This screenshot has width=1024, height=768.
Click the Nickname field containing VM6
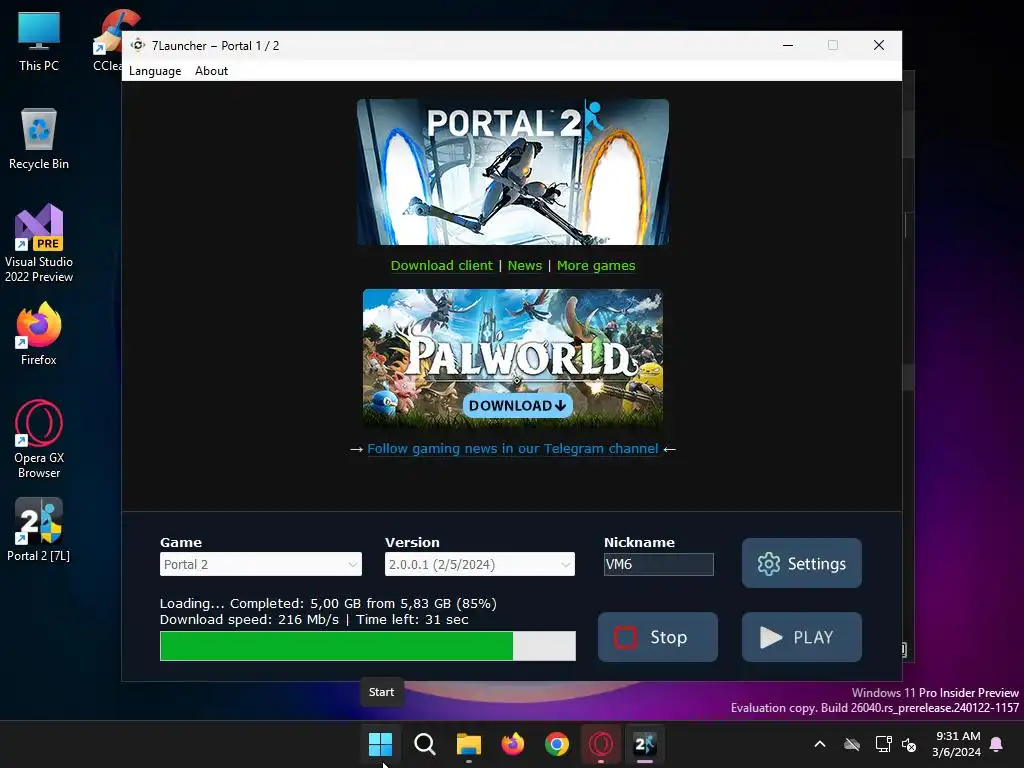[658, 564]
